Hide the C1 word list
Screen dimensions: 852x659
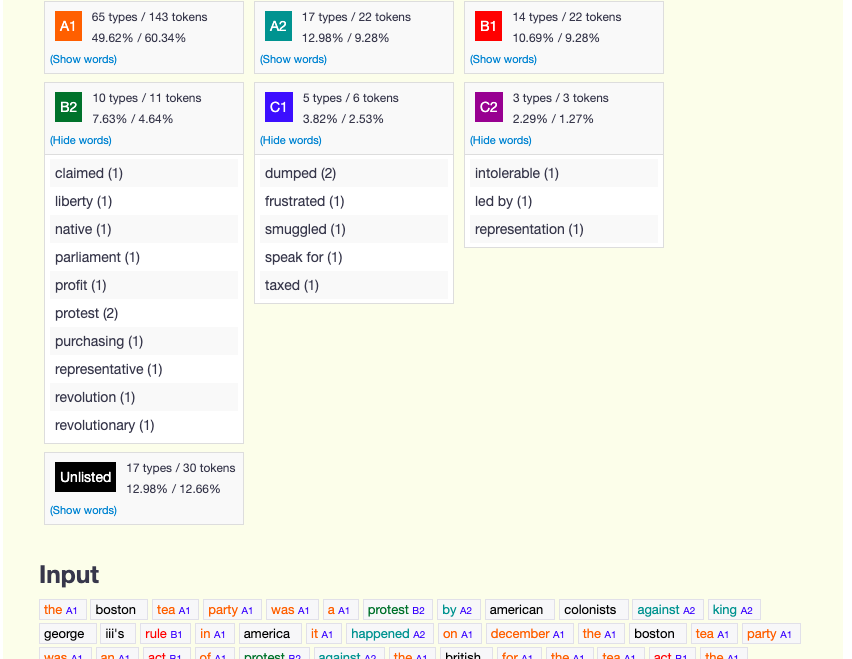click(x=290, y=140)
